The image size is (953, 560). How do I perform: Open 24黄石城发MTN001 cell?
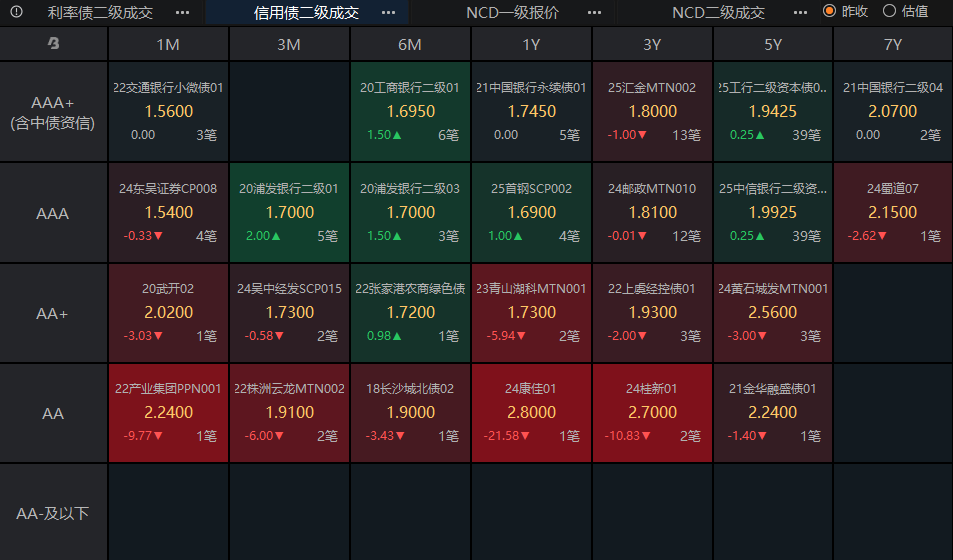pos(772,313)
